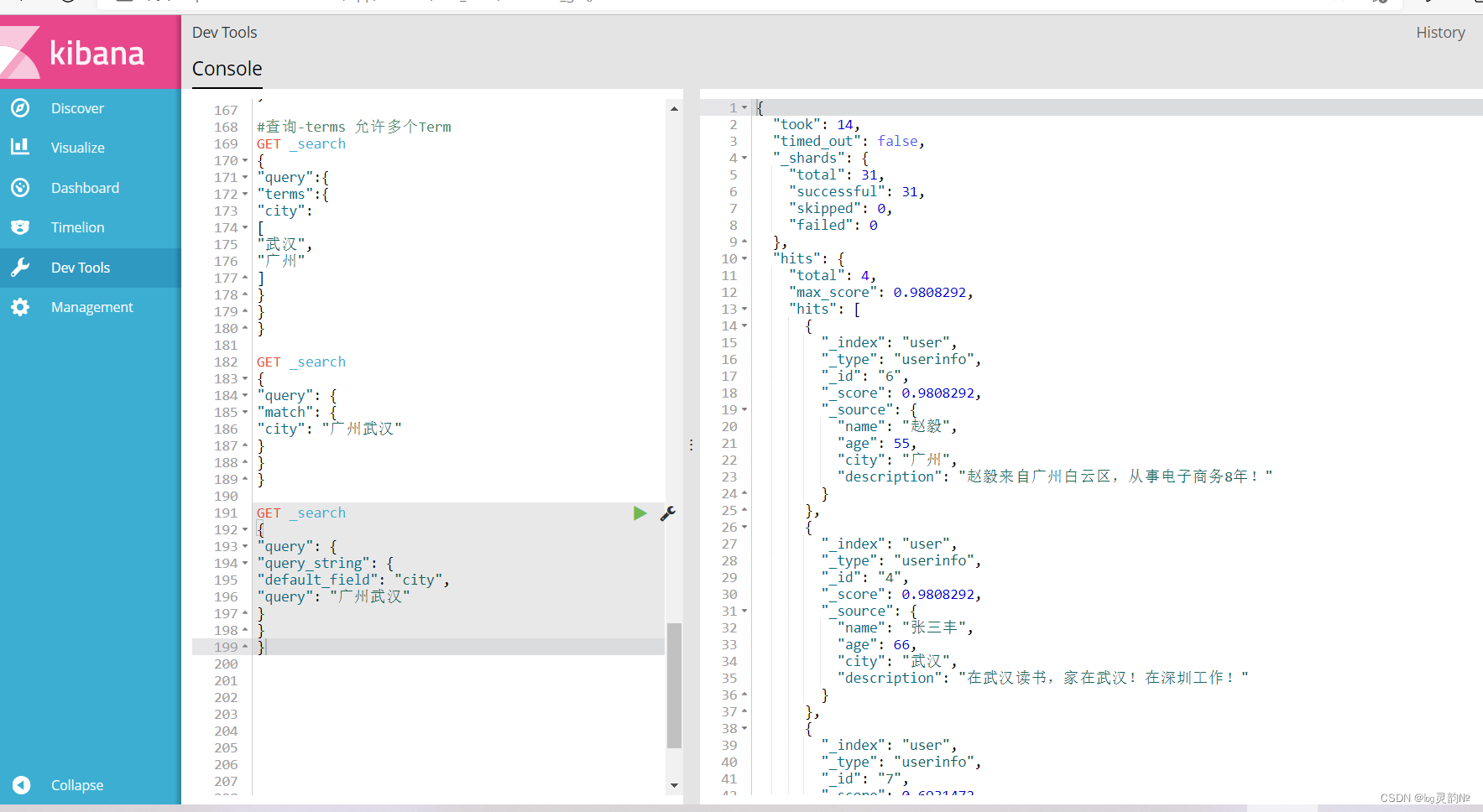Click the terms comment on line 168
1483x812 pixels.
[x=354, y=127]
